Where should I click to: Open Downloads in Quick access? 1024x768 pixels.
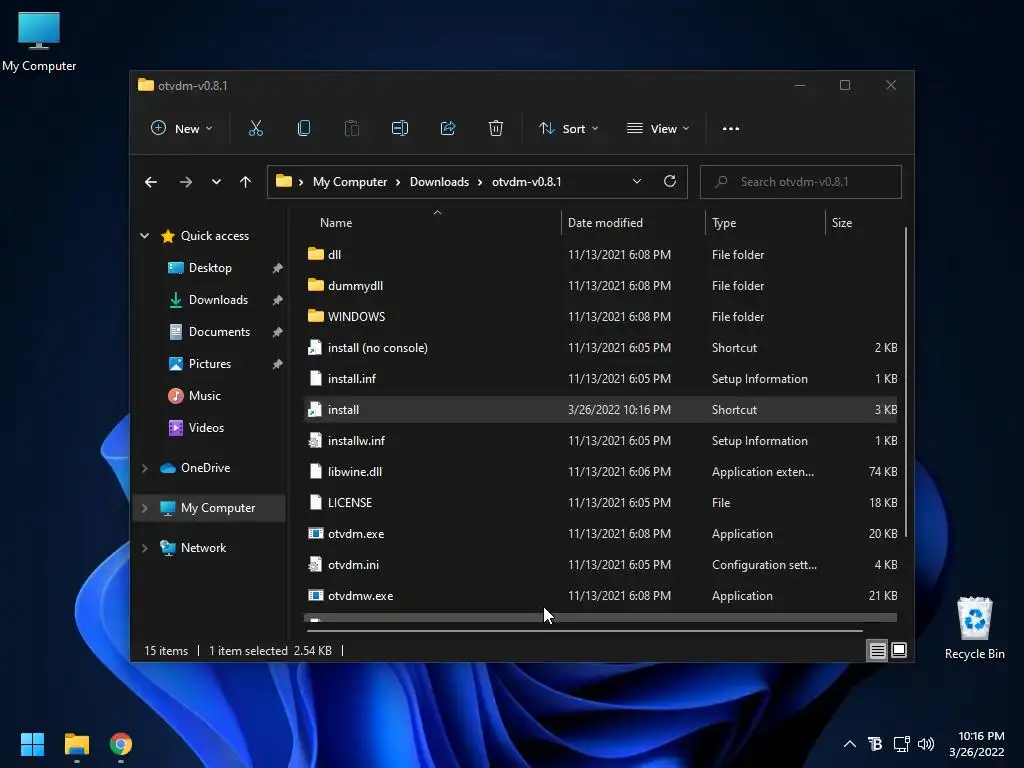218,300
